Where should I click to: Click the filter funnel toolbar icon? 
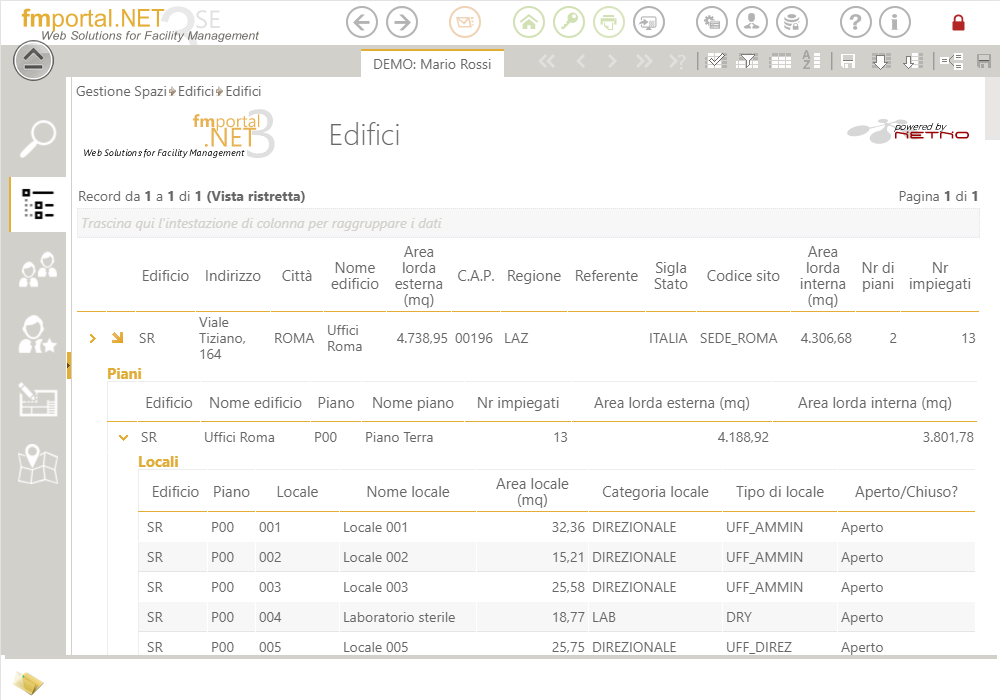coord(747,62)
